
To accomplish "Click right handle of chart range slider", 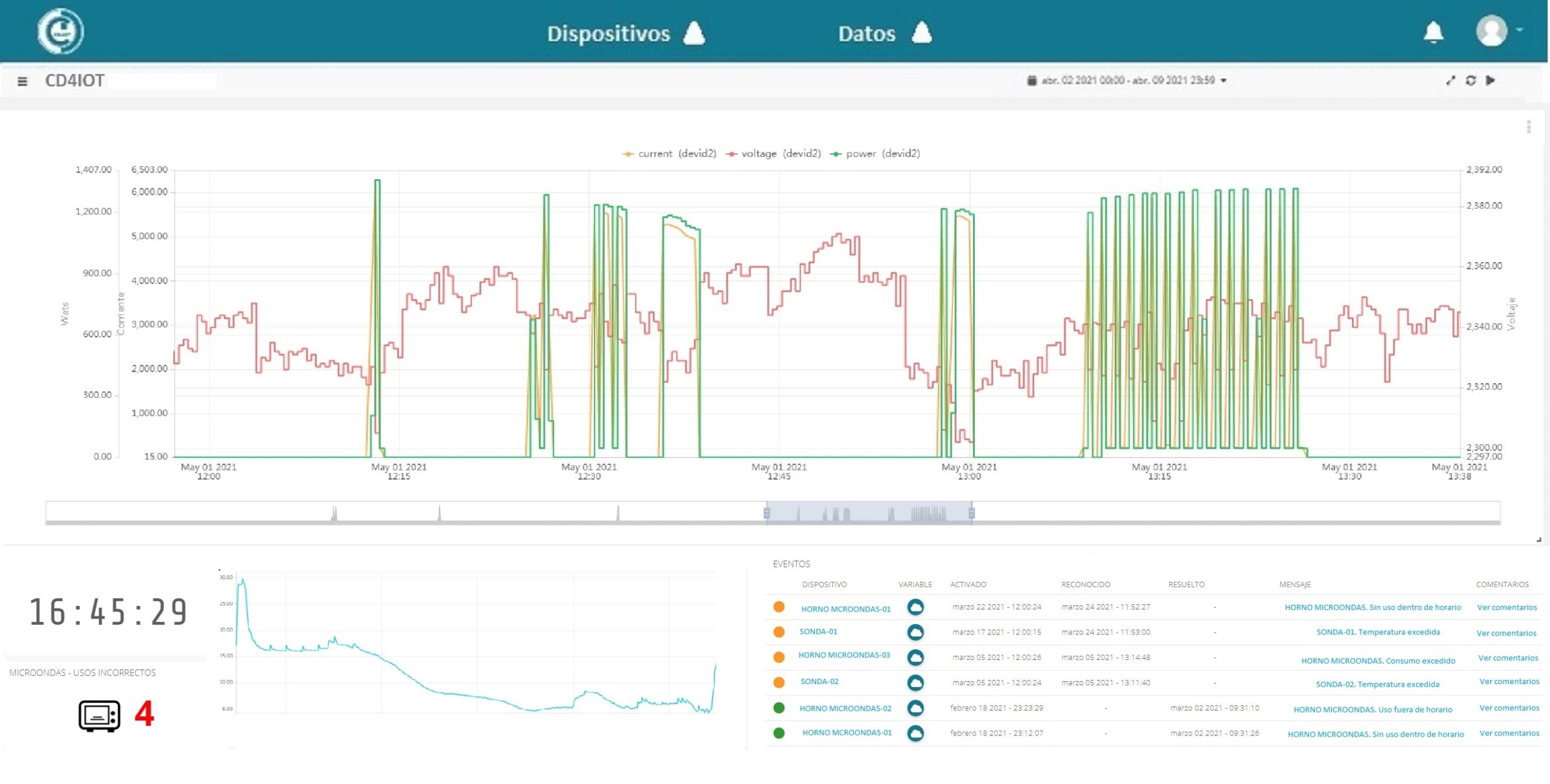I will click(972, 513).
